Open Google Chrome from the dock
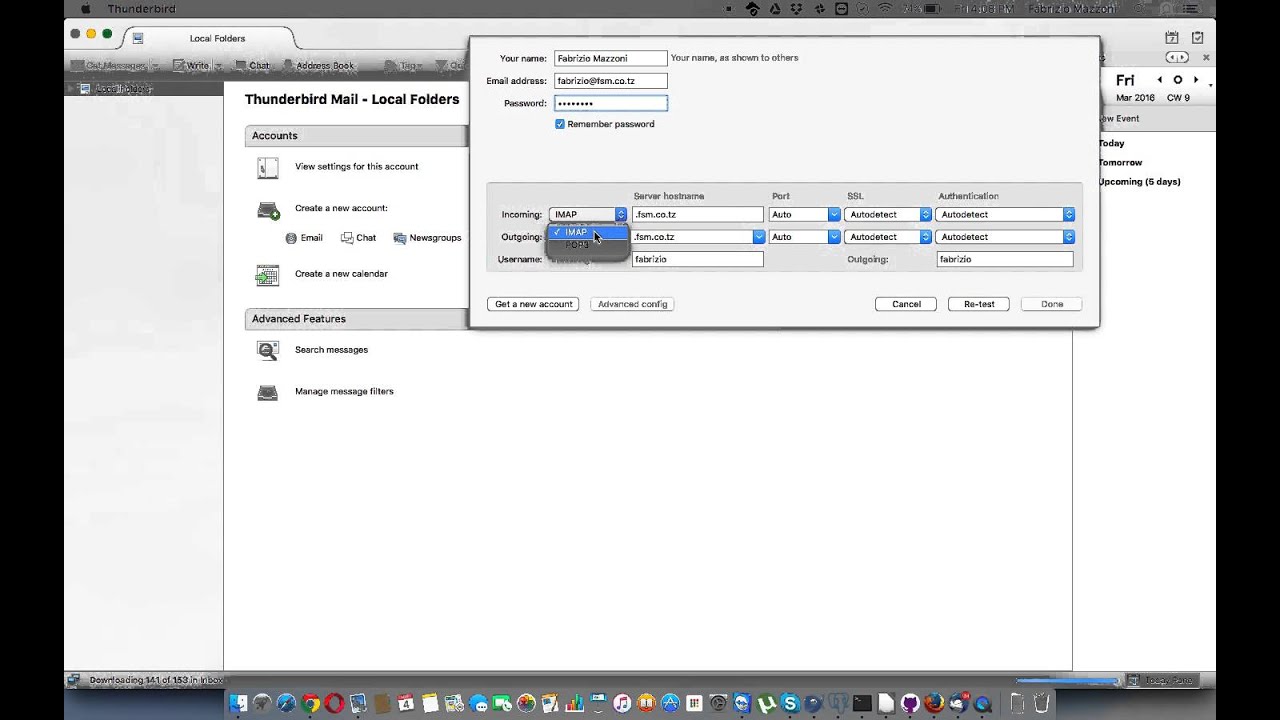 310,703
